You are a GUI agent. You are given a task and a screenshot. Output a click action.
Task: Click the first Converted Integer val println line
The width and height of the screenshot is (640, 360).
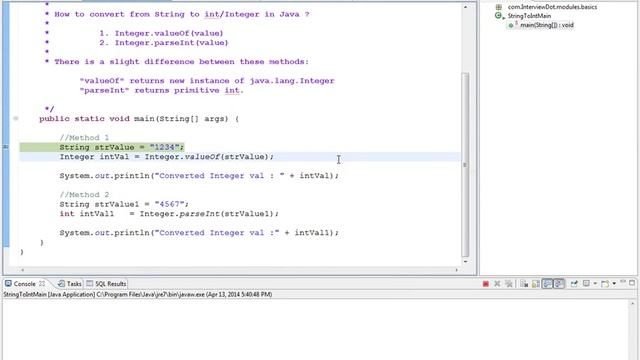coord(199,176)
